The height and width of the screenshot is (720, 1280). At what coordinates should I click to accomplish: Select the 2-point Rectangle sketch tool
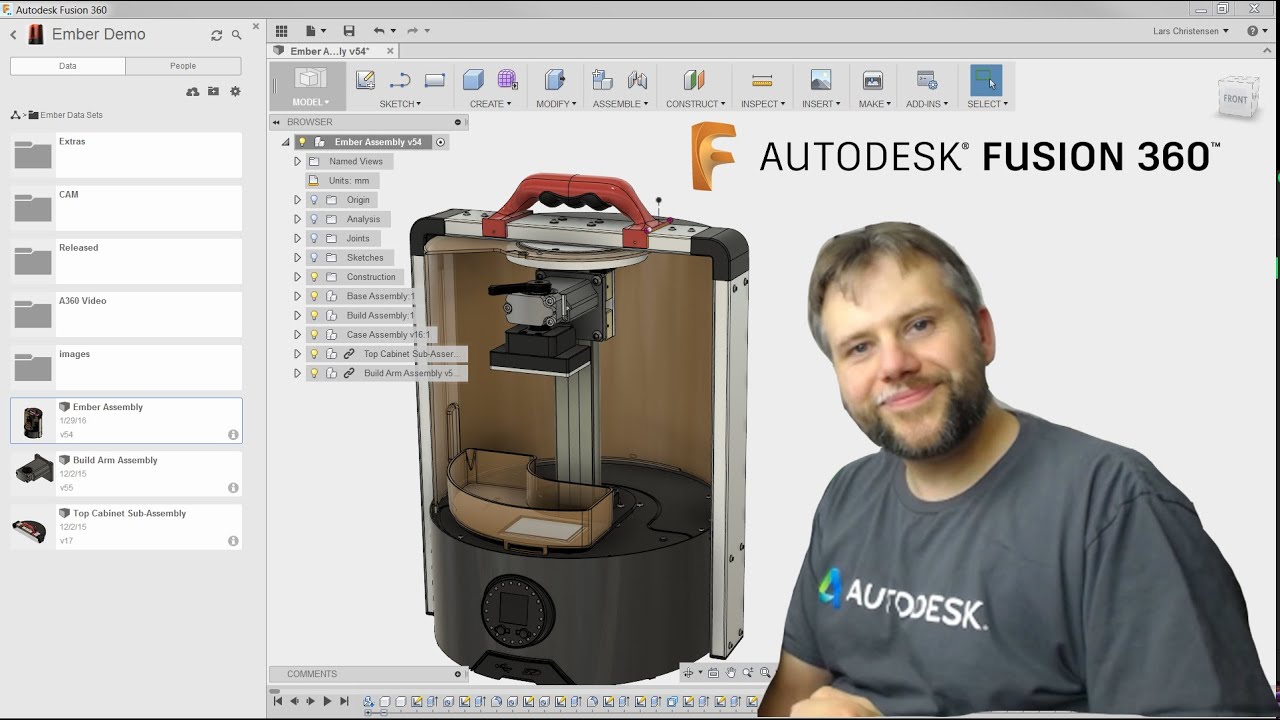(434, 80)
